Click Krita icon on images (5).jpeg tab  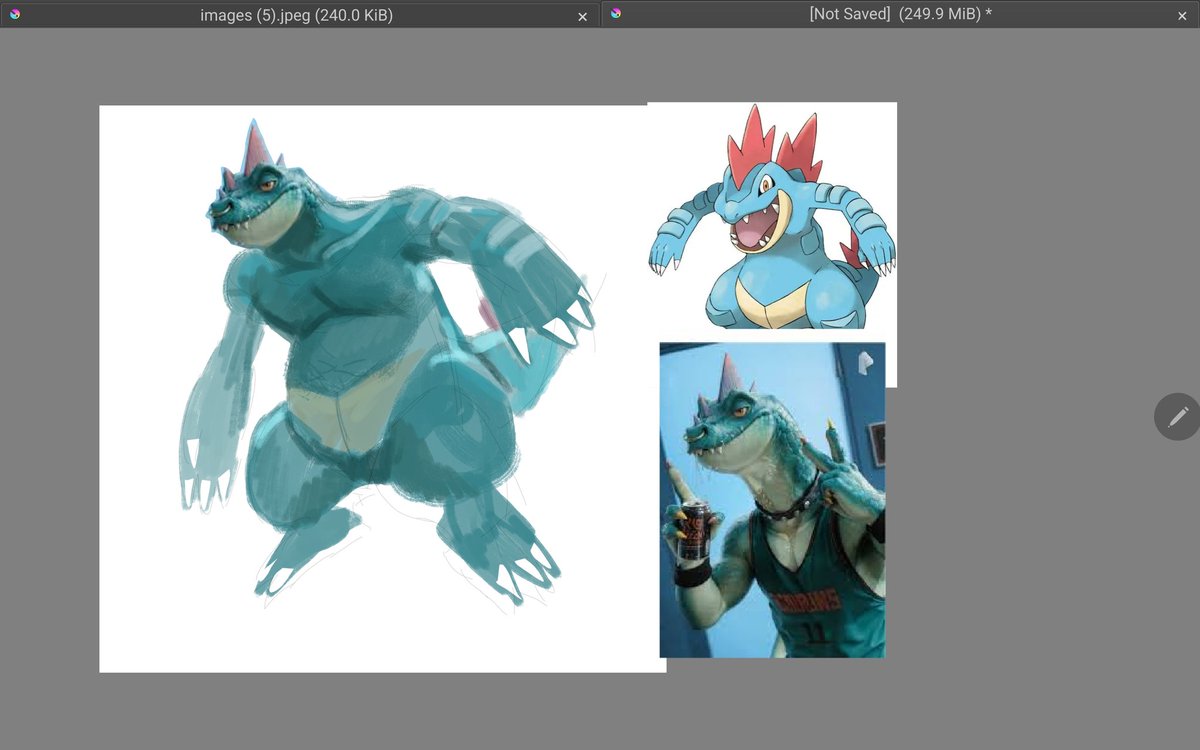pos(15,14)
